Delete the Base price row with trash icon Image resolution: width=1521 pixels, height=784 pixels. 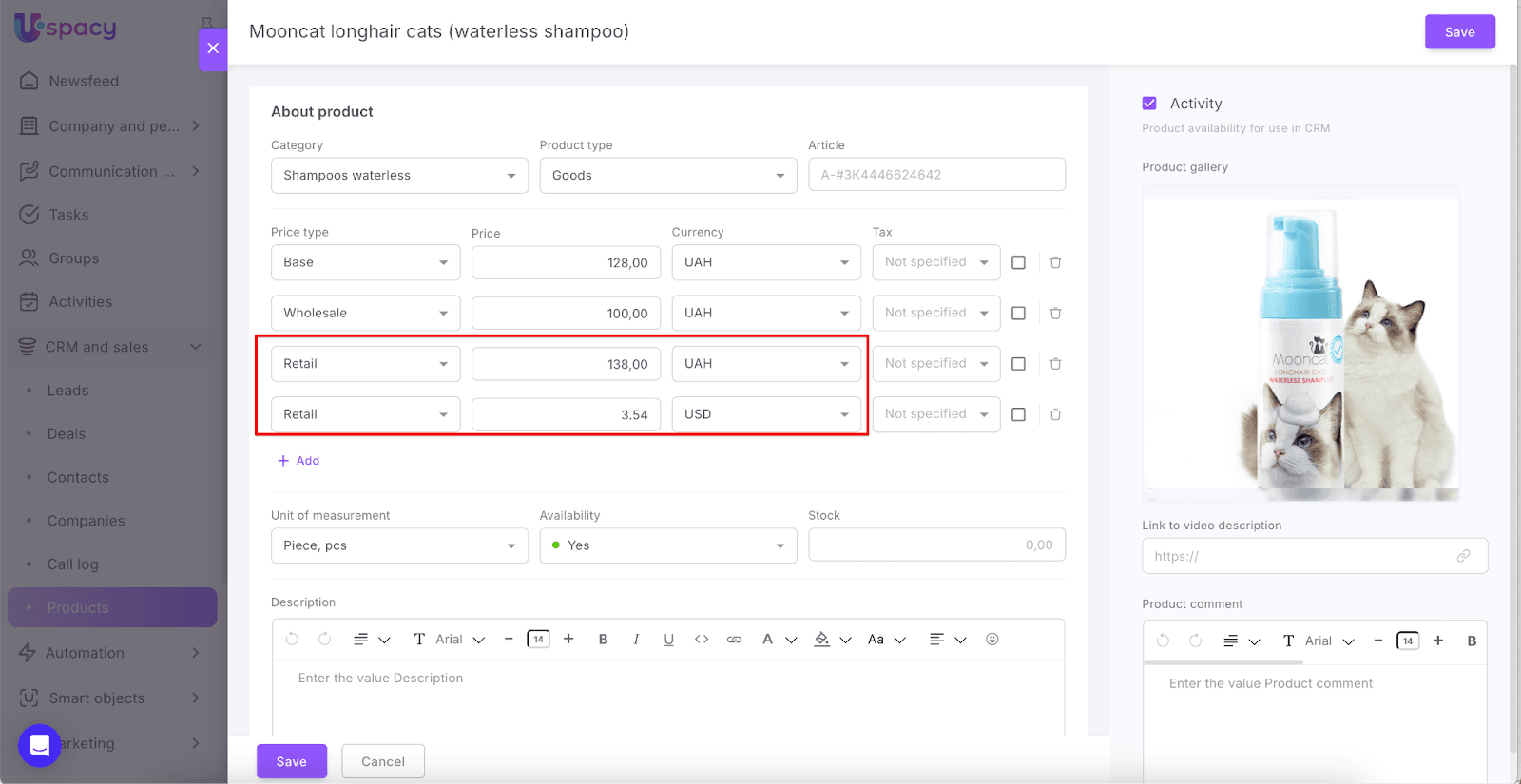click(x=1055, y=262)
